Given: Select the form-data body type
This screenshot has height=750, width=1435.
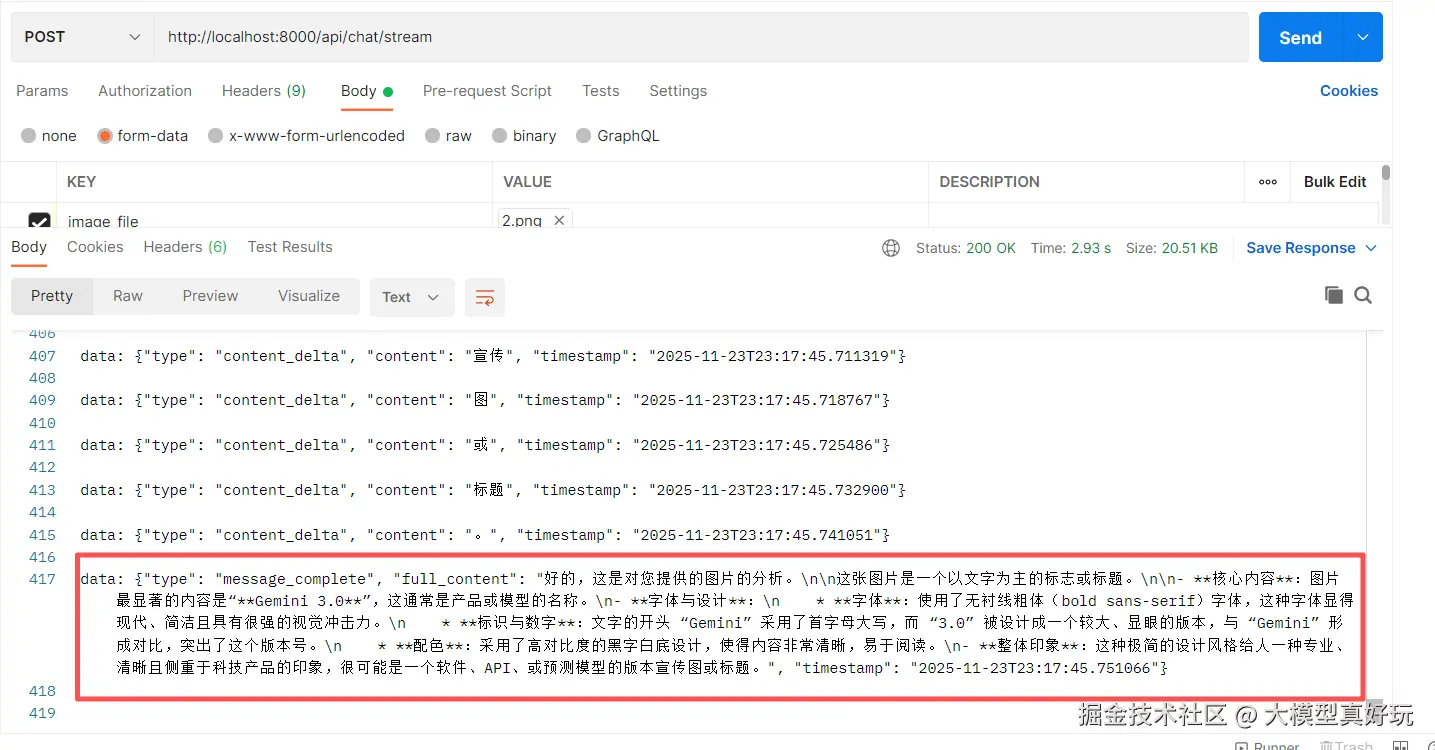Looking at the screenshot, I should (x=142, y=135).
